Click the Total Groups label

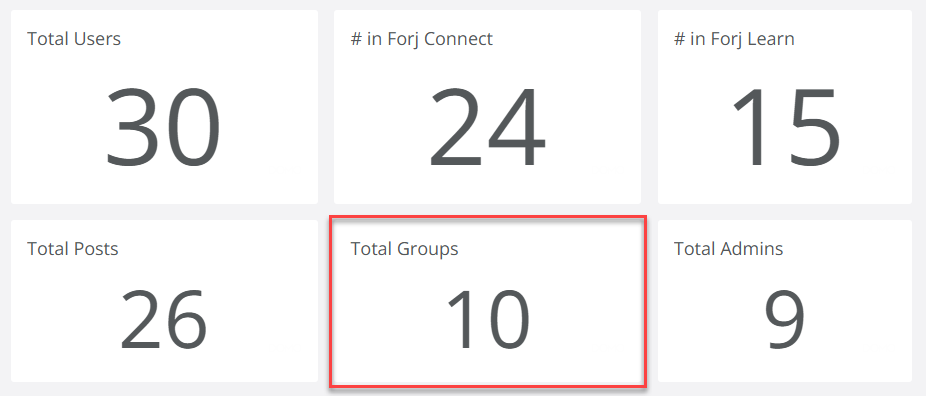point(405,250)
